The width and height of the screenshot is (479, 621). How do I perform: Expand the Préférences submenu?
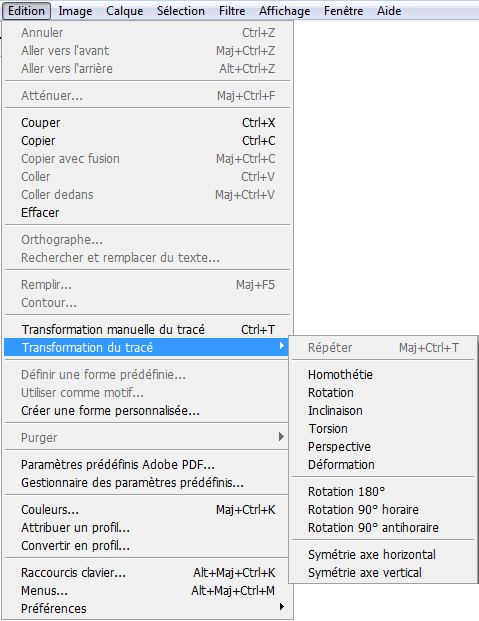point(147,608)
